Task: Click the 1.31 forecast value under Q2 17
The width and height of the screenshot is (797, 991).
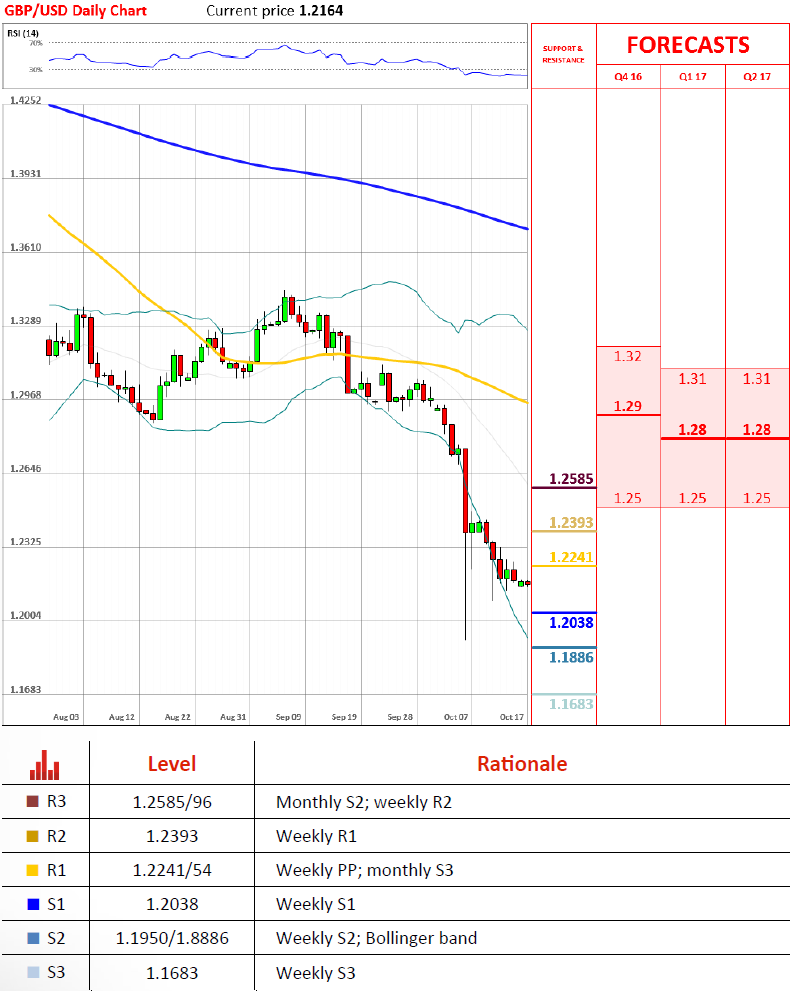Action: [757, 379]
